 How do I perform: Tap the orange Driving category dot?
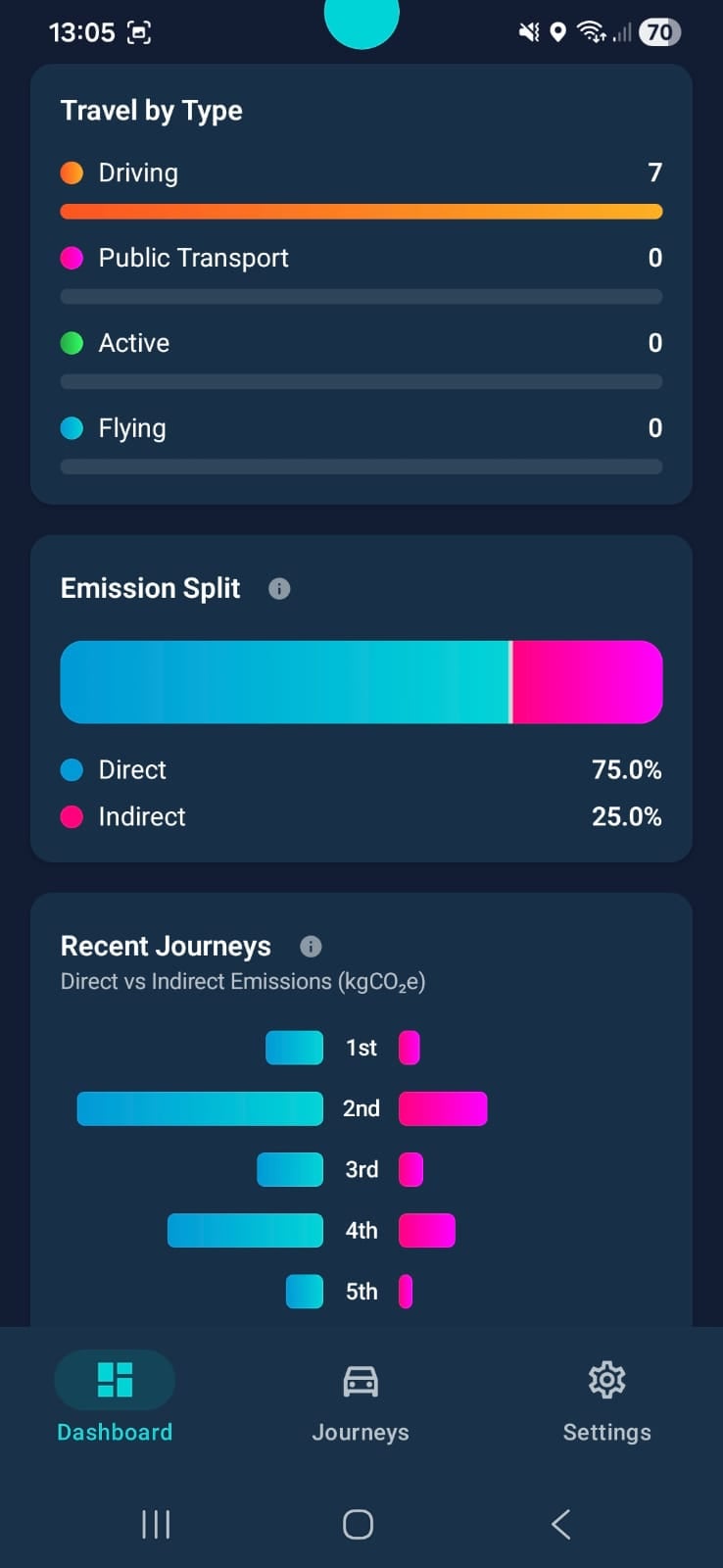(x=72, y=173)
